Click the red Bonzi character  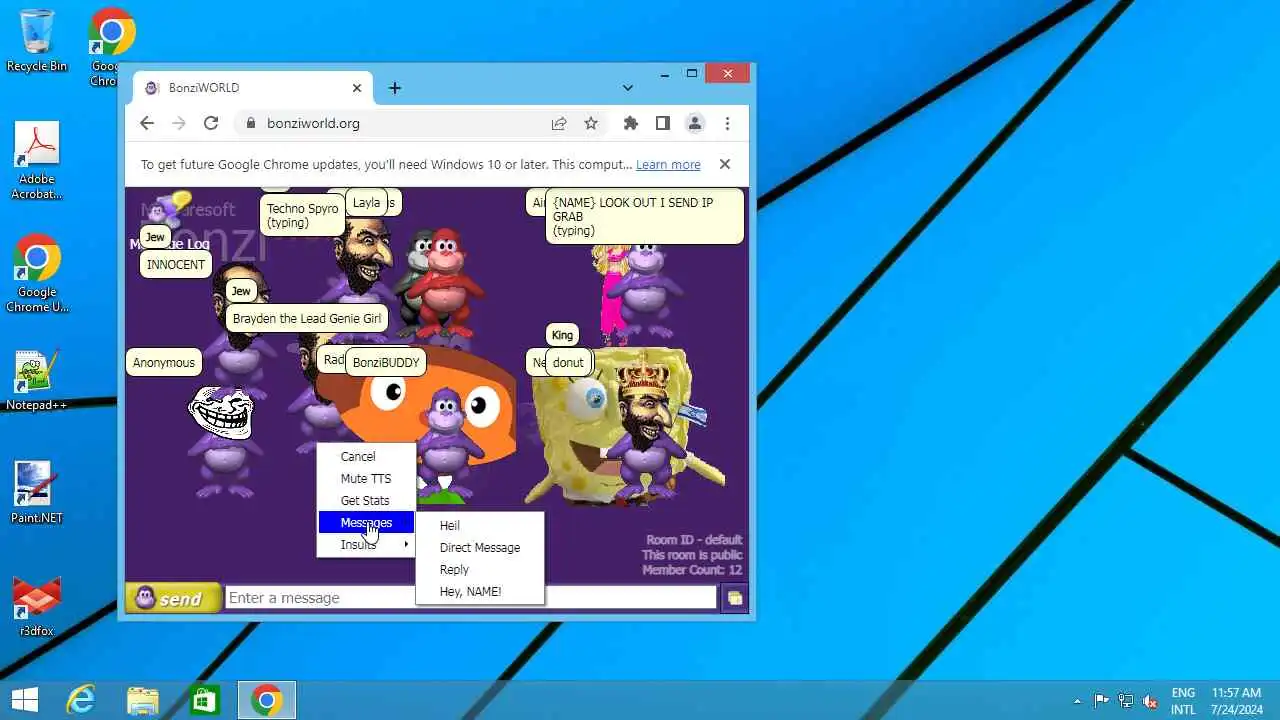pos(447,283)
